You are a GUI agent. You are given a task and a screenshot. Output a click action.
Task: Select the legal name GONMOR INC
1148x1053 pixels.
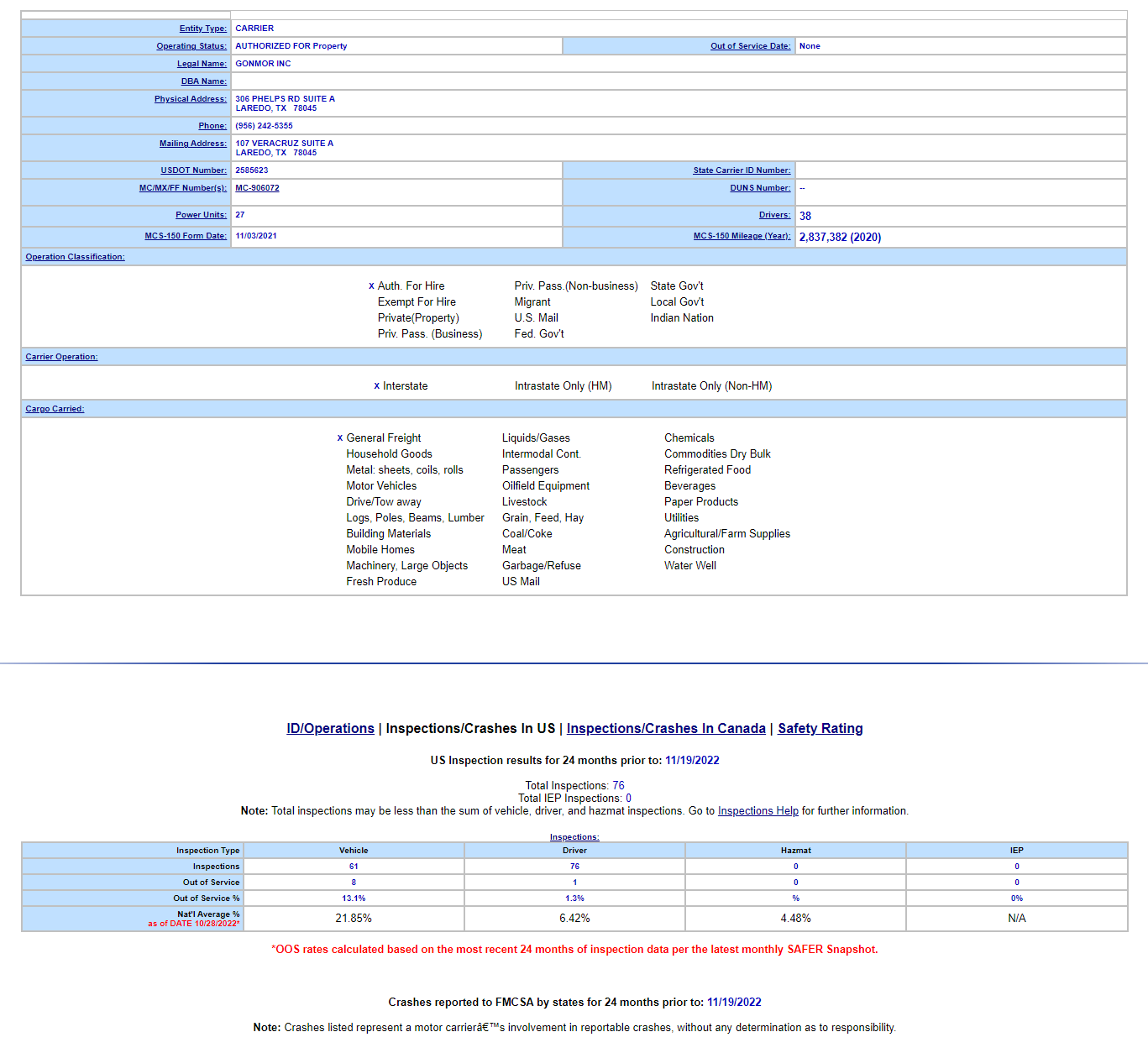point(263,64)
